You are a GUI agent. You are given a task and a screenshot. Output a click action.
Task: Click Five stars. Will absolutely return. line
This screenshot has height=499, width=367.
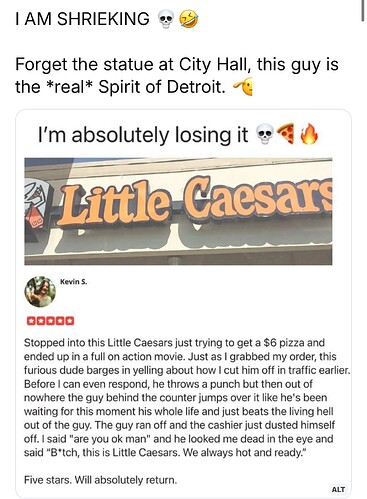(x=100, y=480)
